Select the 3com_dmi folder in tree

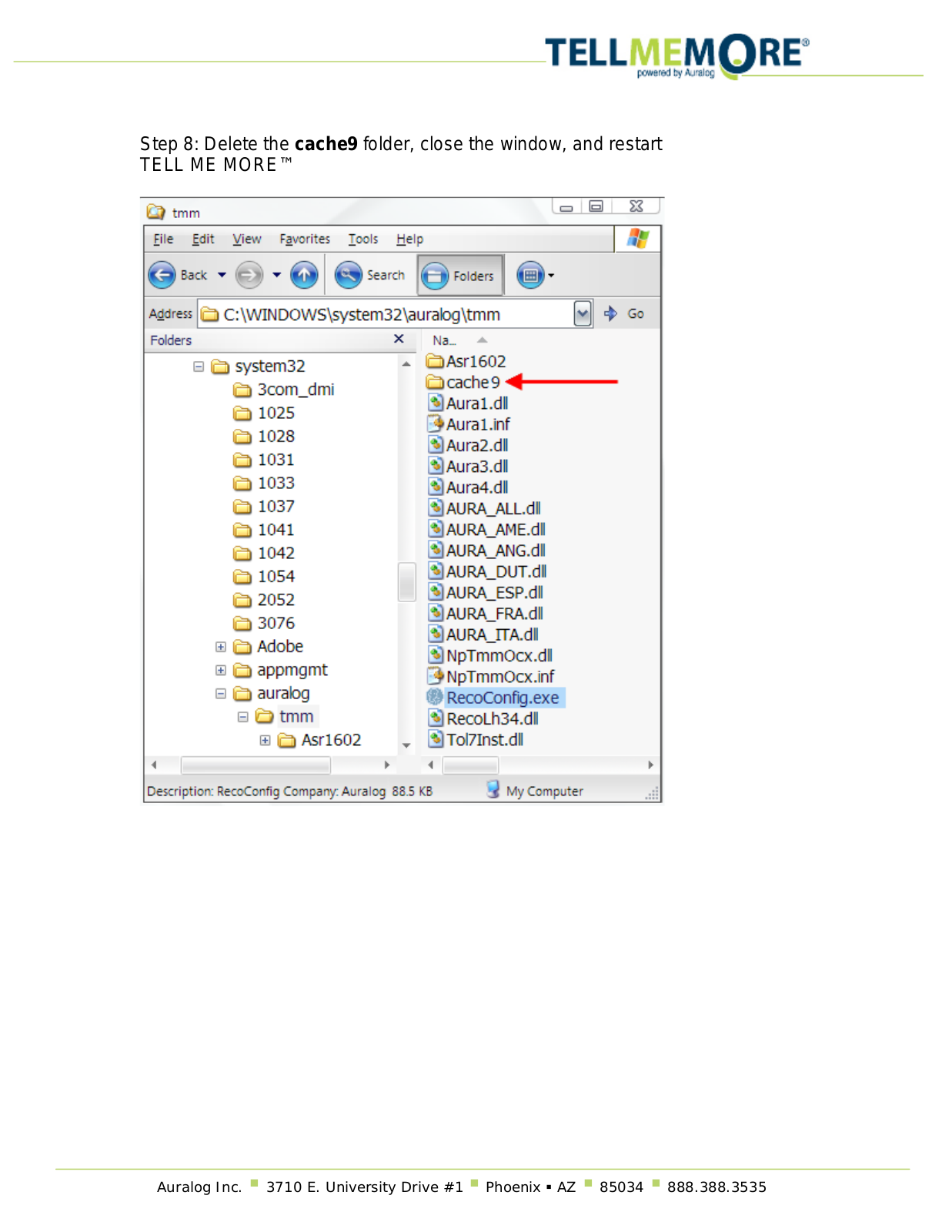click(284, 390)
